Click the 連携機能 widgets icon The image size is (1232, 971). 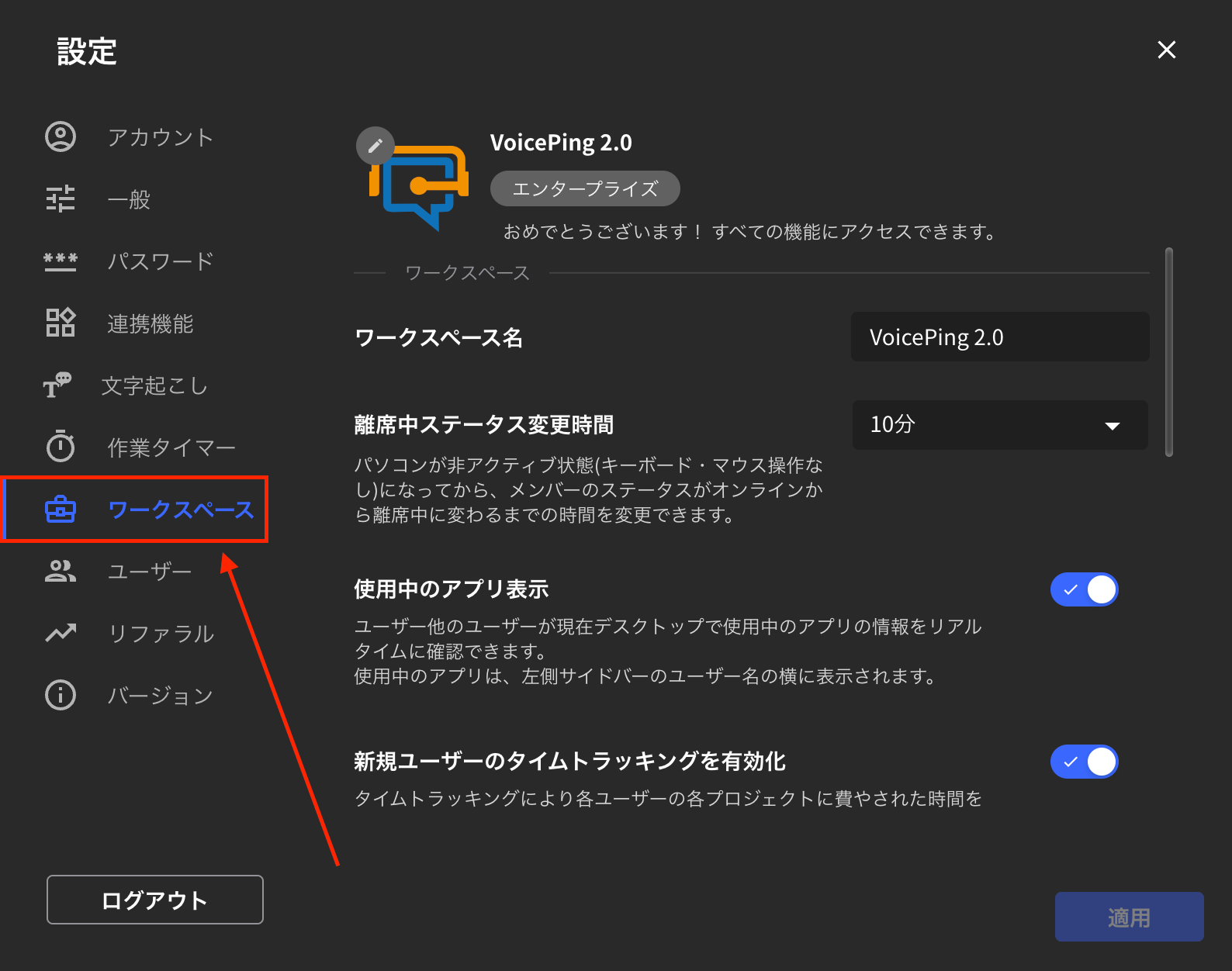61,323
